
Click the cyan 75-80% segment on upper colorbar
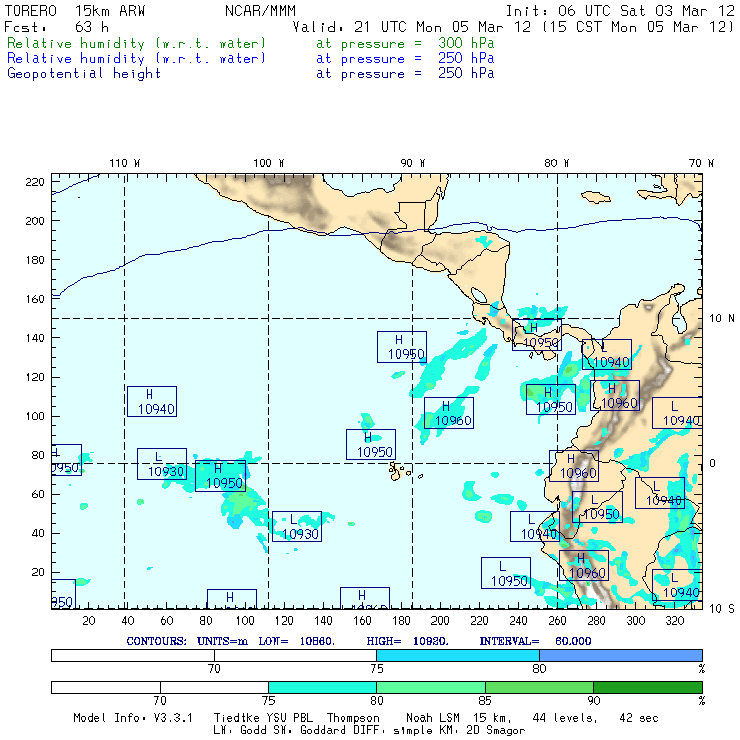point(457,654)
